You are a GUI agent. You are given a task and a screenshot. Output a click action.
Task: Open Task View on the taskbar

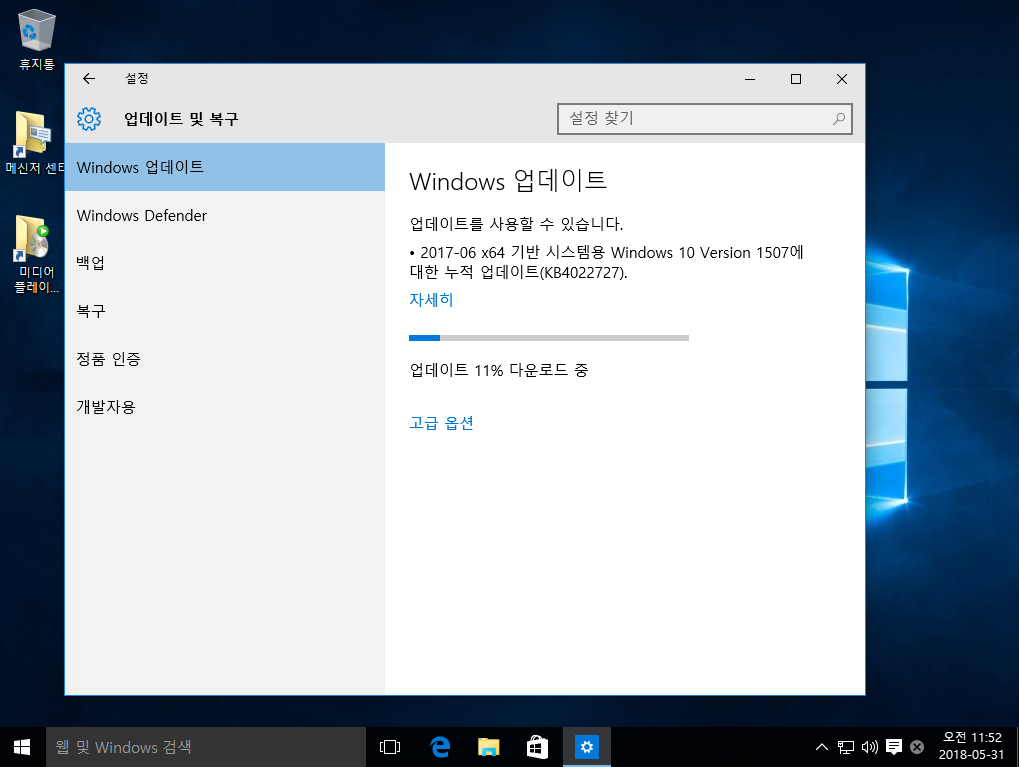tap(390, 747)
